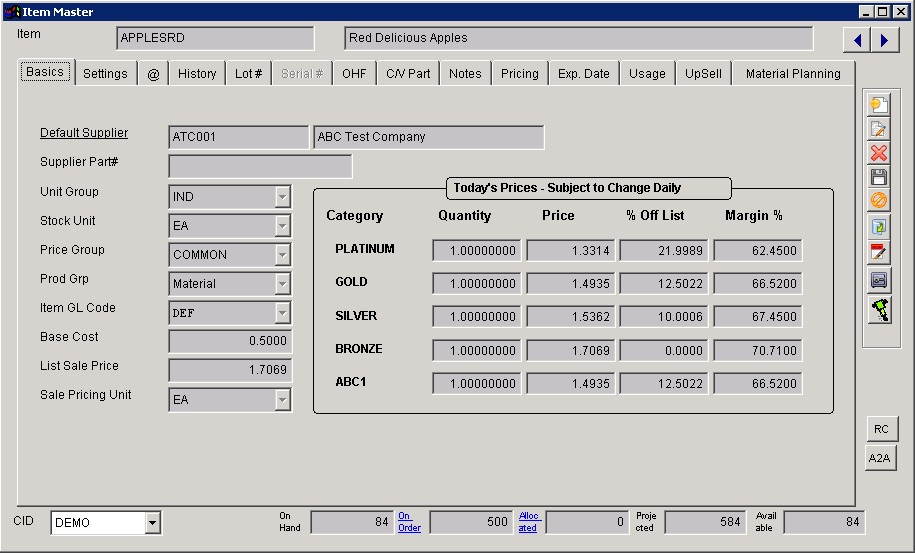Click the Edit record pencil icon
The height and width of the screenshot is (553, 915).
(879, 130)
